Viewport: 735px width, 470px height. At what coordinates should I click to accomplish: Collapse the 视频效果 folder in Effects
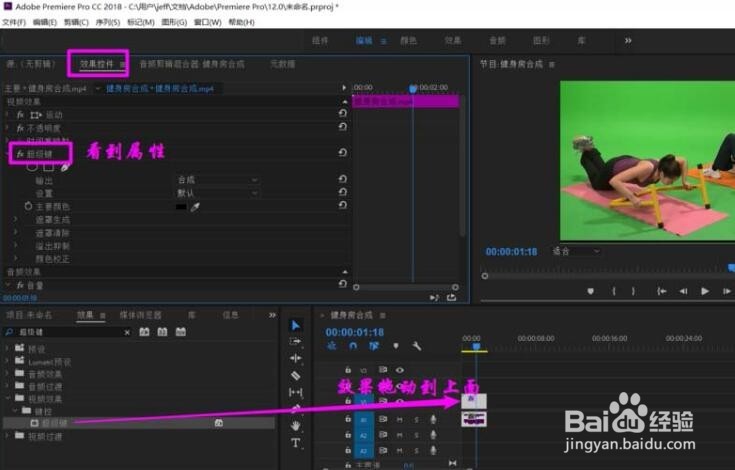pyautogui.click(x=7, y=399)
